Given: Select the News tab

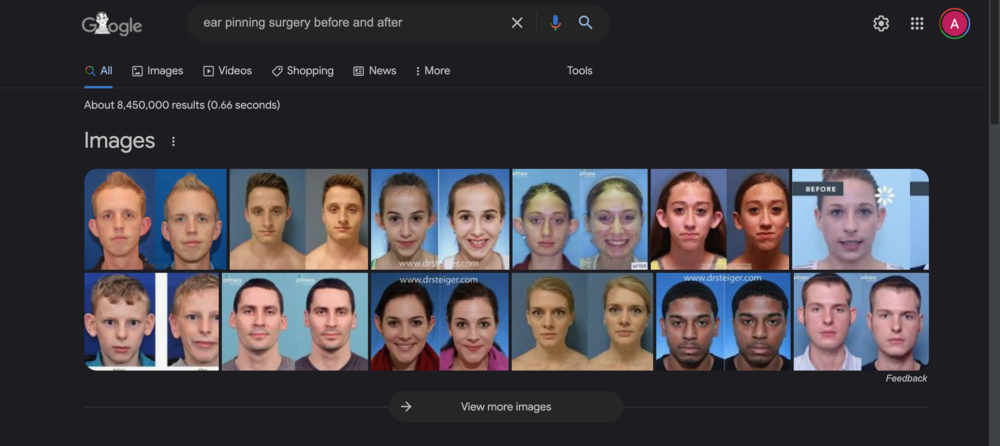Looking at the screenshot, I should click(374, 71).
